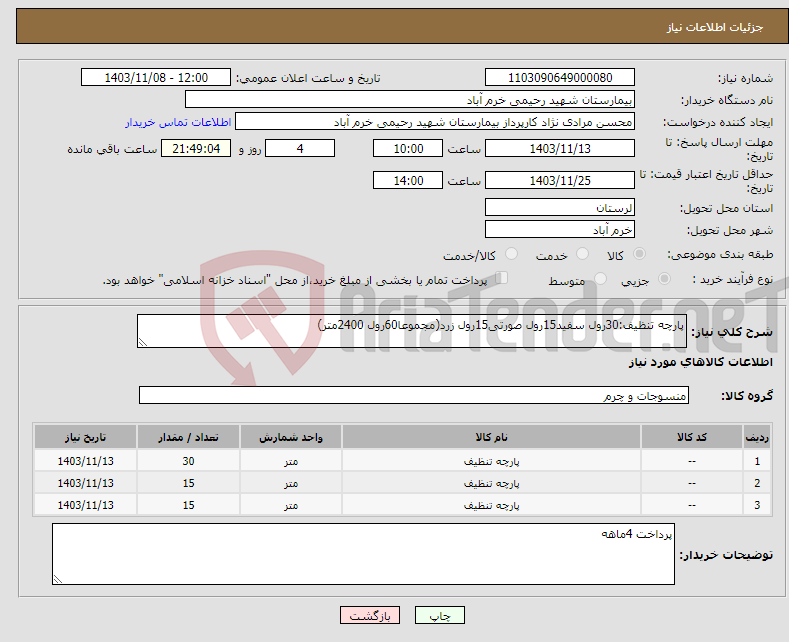Click the goods group field منسوجات و چرم
The width and height of the screenshot is (789, 642).
(414, 395)
